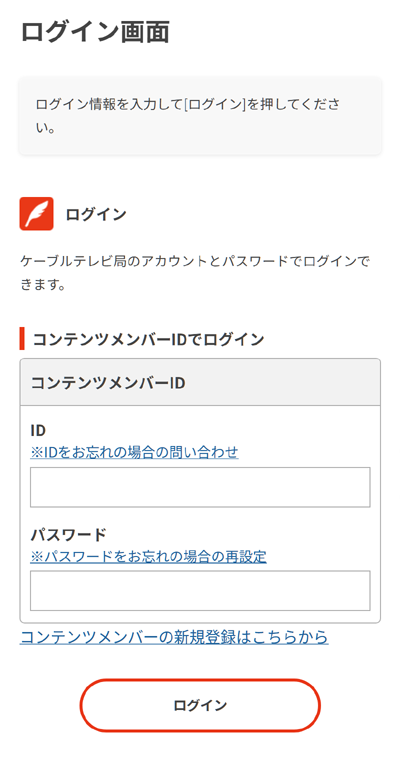Click the ログイン画面 page title
This screenshot has height=773, width=400.
pyautogui.click(x=95, y=33)
